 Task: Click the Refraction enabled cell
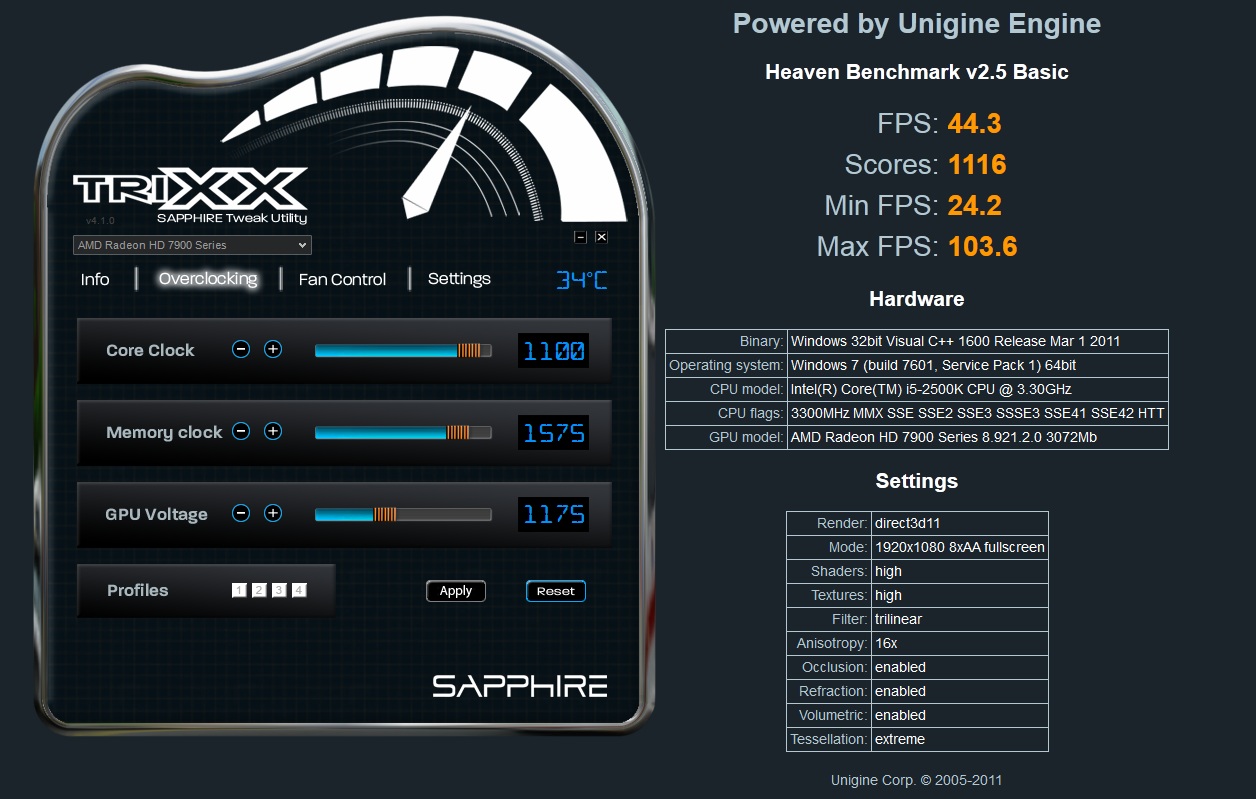pos(959,691)
